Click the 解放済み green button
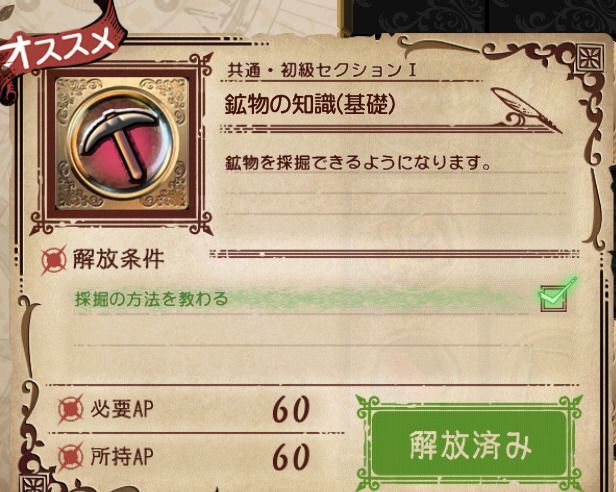The height and width of the screenshot is (492, 616). click(x=469, y=444)
